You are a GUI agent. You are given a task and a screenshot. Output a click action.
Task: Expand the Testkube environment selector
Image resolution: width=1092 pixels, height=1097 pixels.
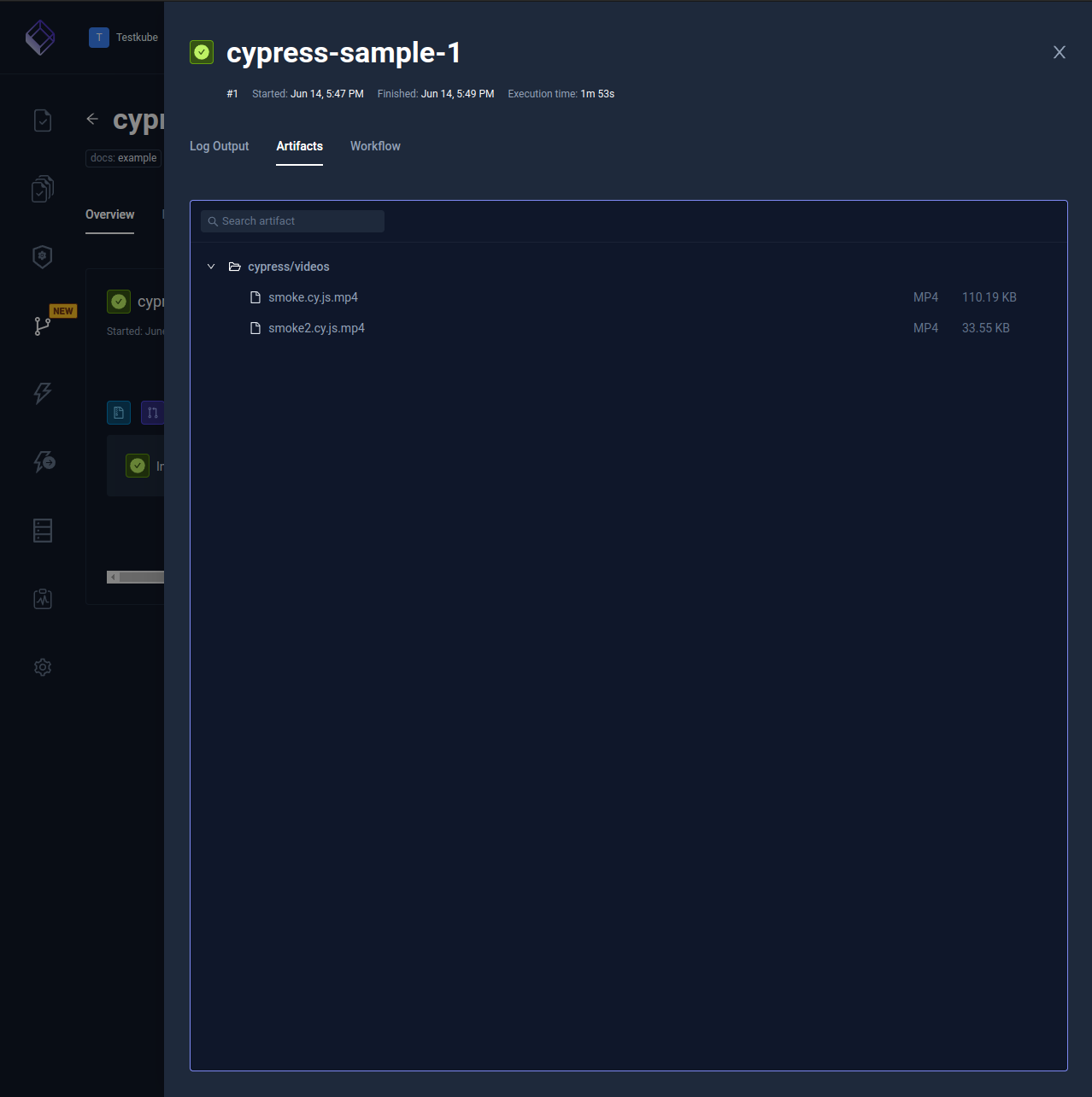click(124, 37)
